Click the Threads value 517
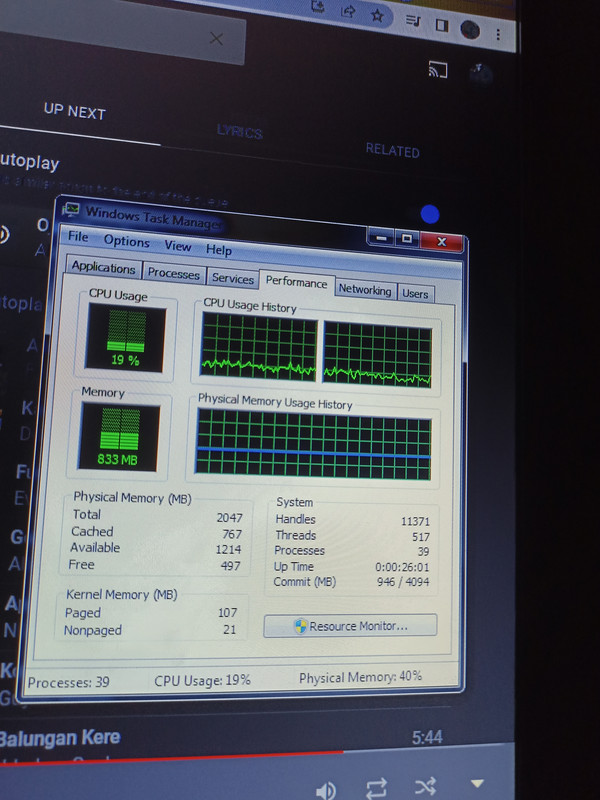600x800 pixels. pyautogui.click(x=421, y=537)
